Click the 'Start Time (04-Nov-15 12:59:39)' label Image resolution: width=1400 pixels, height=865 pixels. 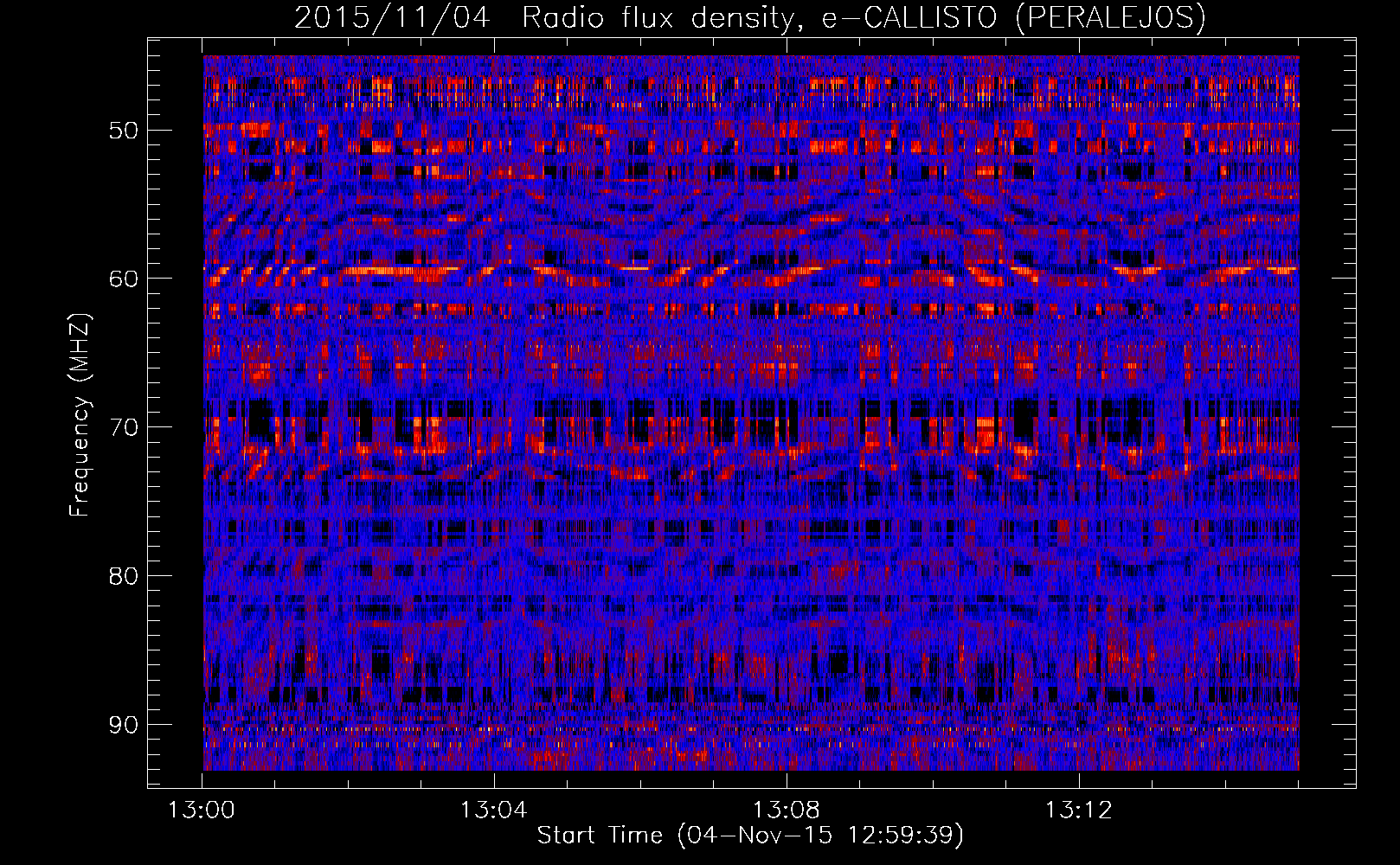[750, 836]
